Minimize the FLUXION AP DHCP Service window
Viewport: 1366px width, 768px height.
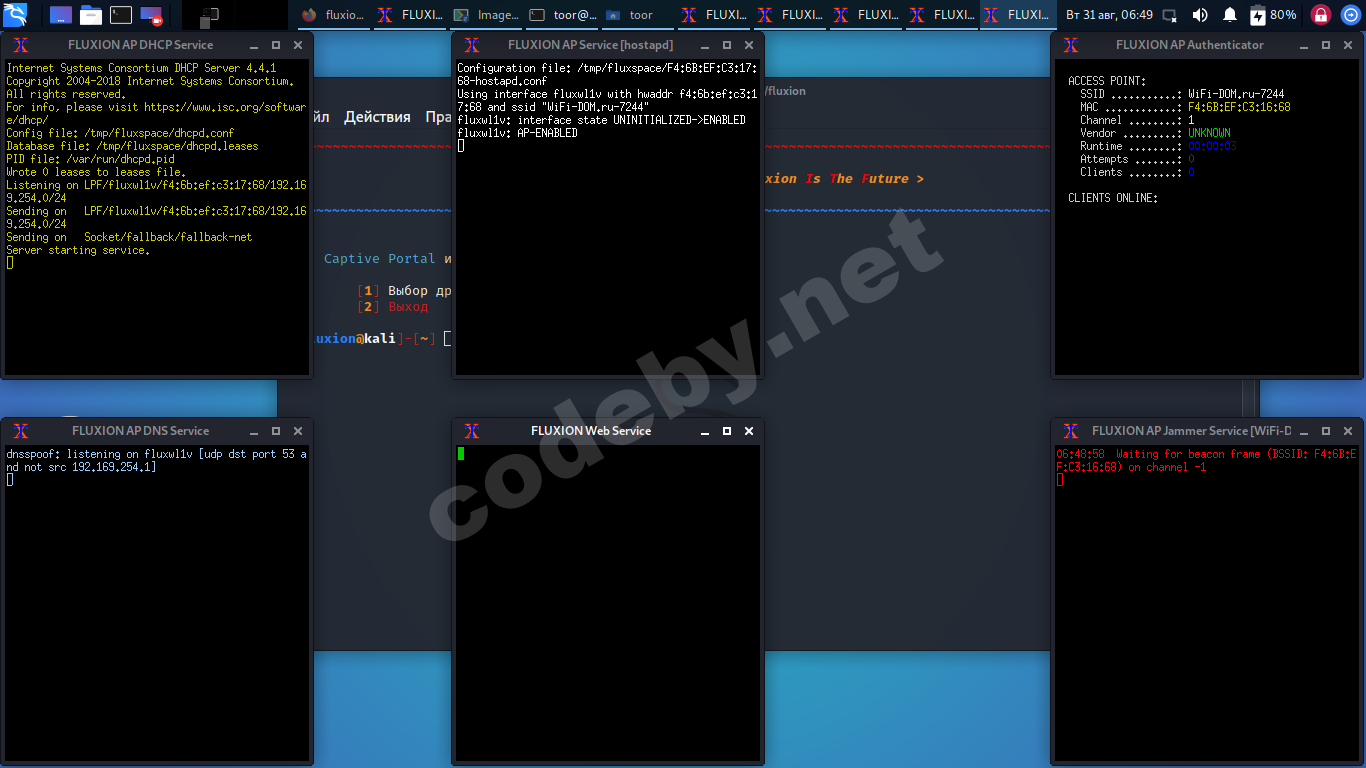click(254, 46)
